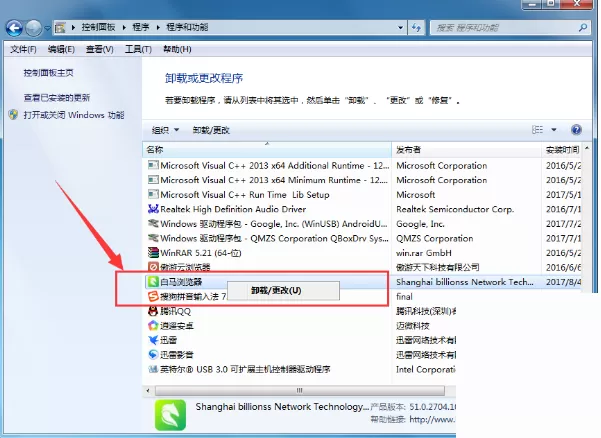Click the WinRAR 5.21 icon
Viewport: 601px width, 438px height.
[x=153, y=253]
